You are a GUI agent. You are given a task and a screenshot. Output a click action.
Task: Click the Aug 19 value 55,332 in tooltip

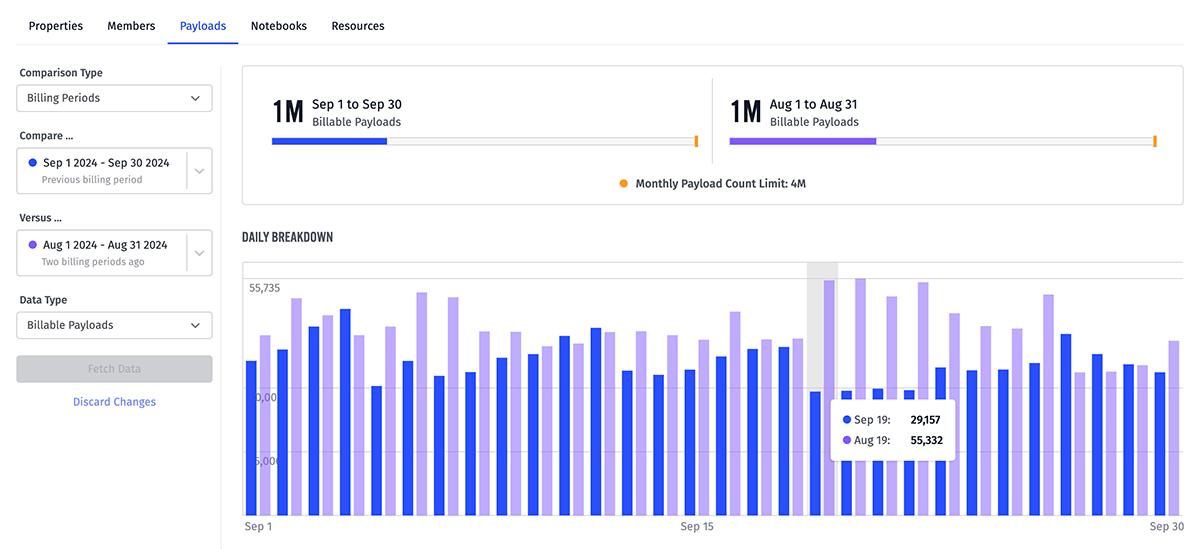(x=926, y=440)
